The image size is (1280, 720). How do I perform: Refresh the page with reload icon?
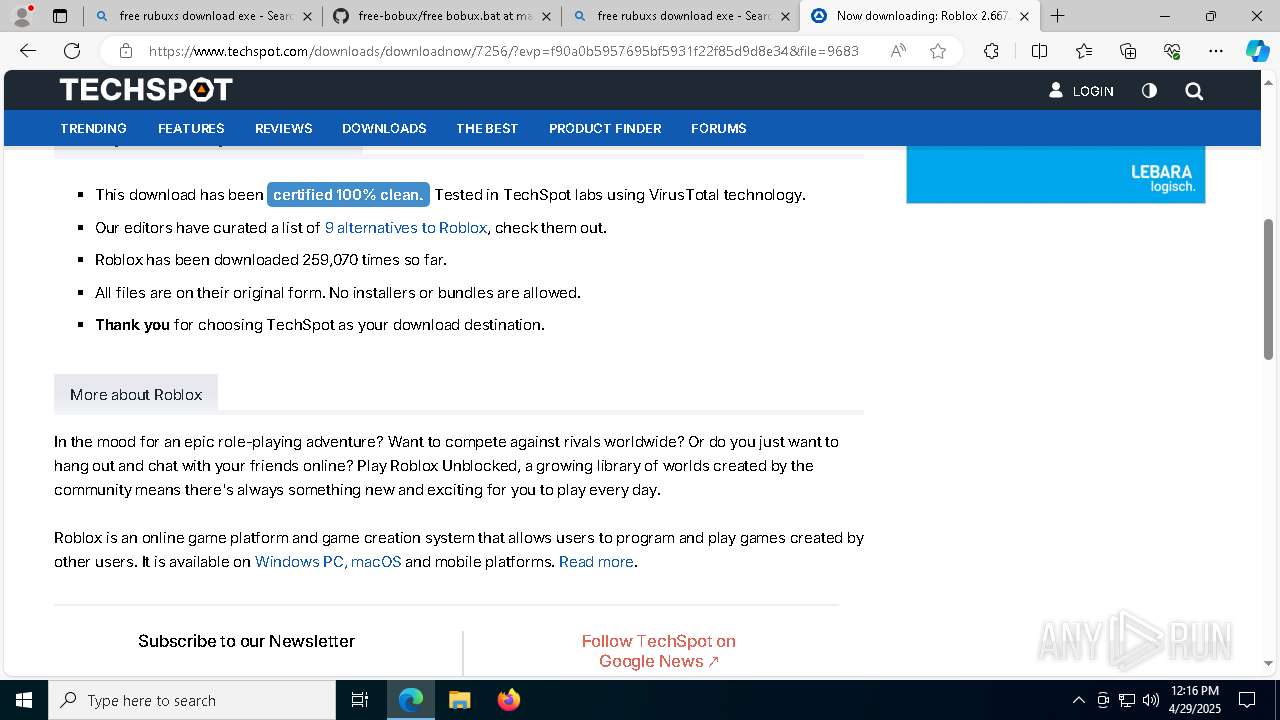tap(72, 51)
